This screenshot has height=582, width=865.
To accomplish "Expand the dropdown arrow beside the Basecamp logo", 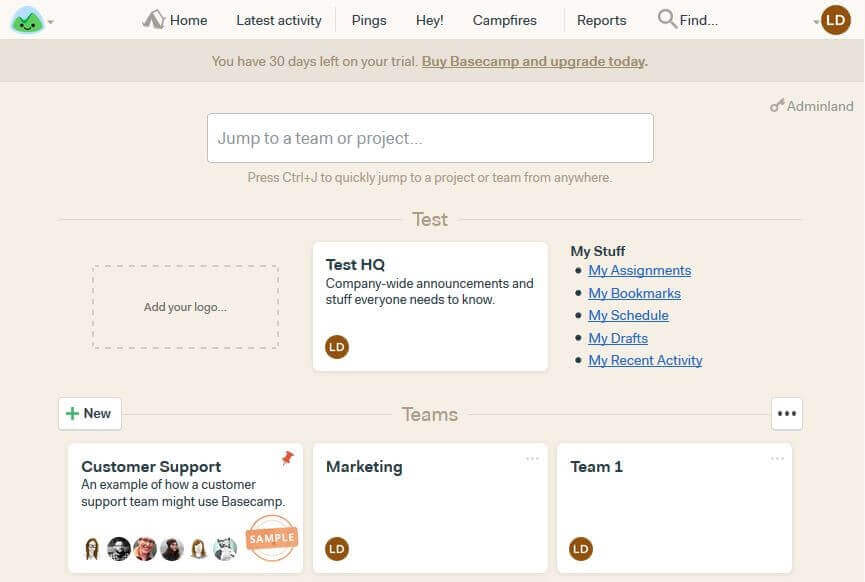I will [50, 20].
